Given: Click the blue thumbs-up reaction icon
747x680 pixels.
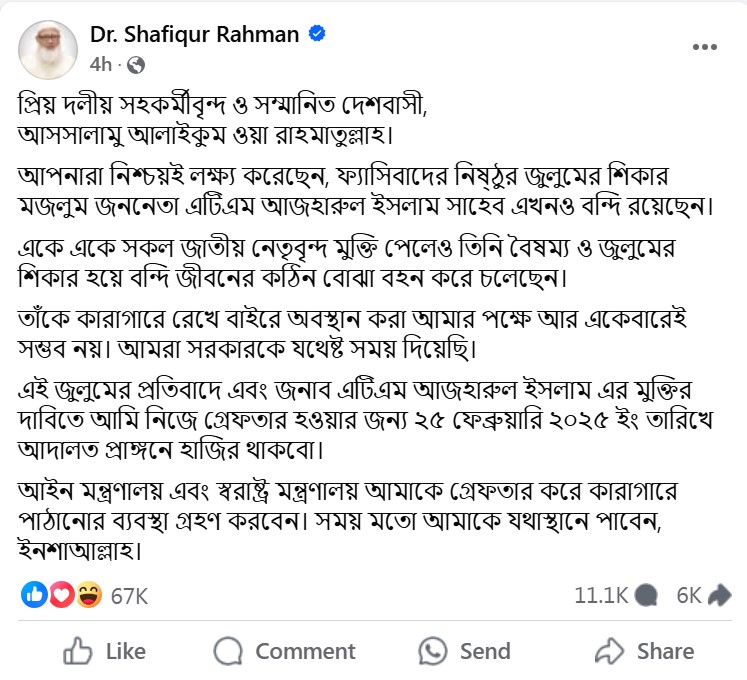Looking at the screenshot, I should [x=34, y=595].
